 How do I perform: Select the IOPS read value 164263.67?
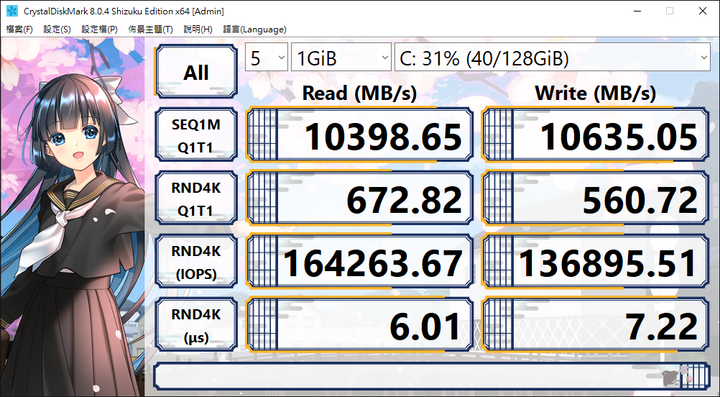point(360,262)
